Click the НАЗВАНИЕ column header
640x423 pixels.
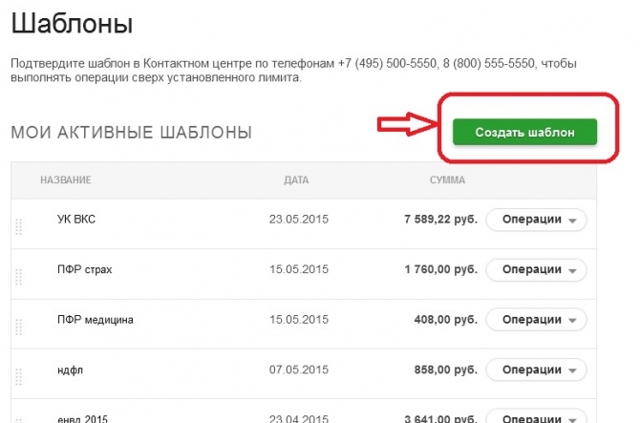[66, 180]
